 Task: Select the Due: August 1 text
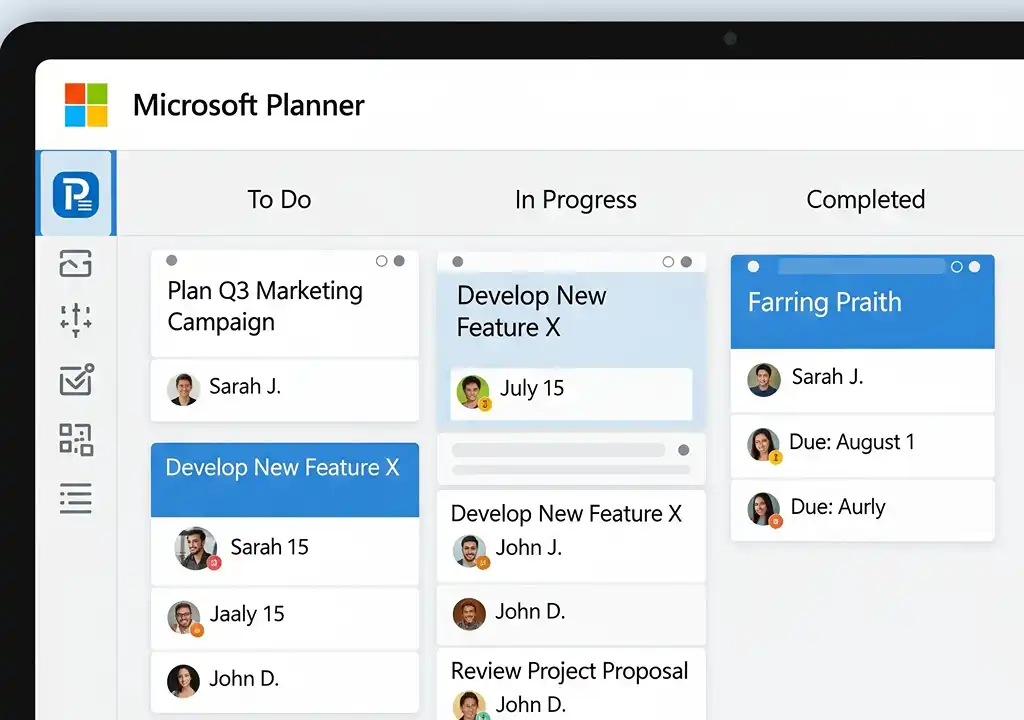tap(852, 442)
